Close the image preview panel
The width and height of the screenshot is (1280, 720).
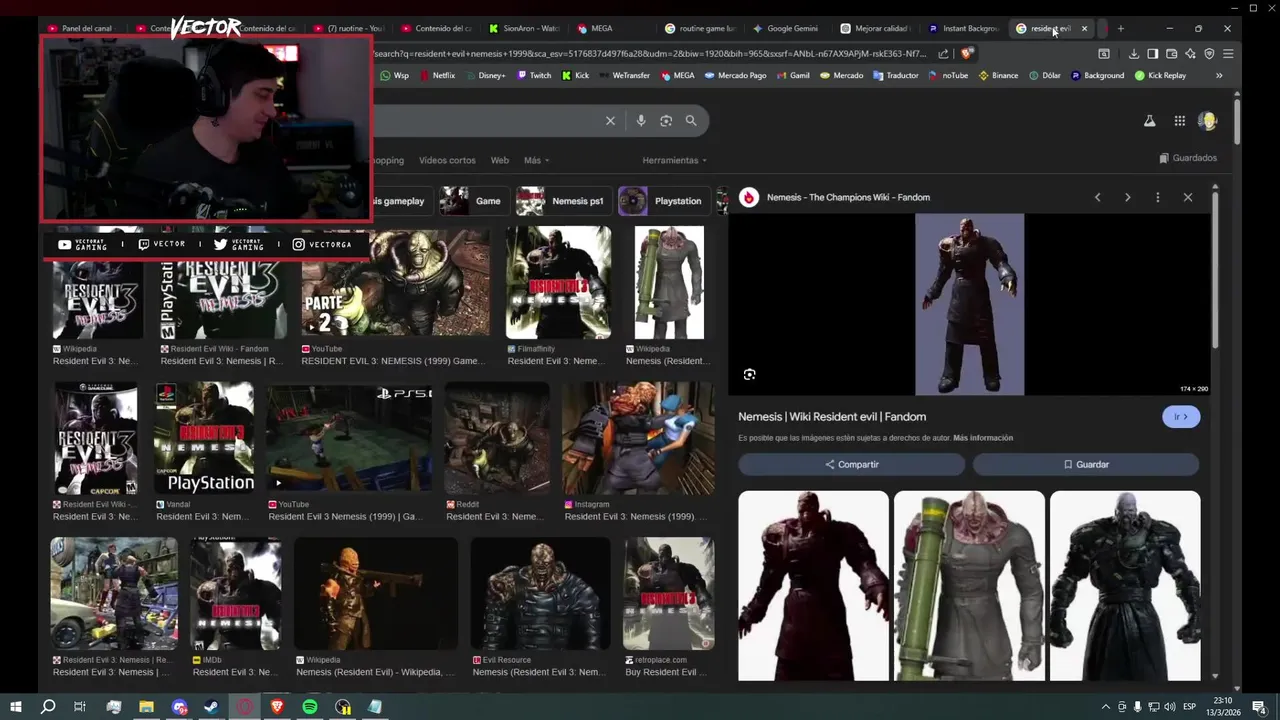point(1188,198)
